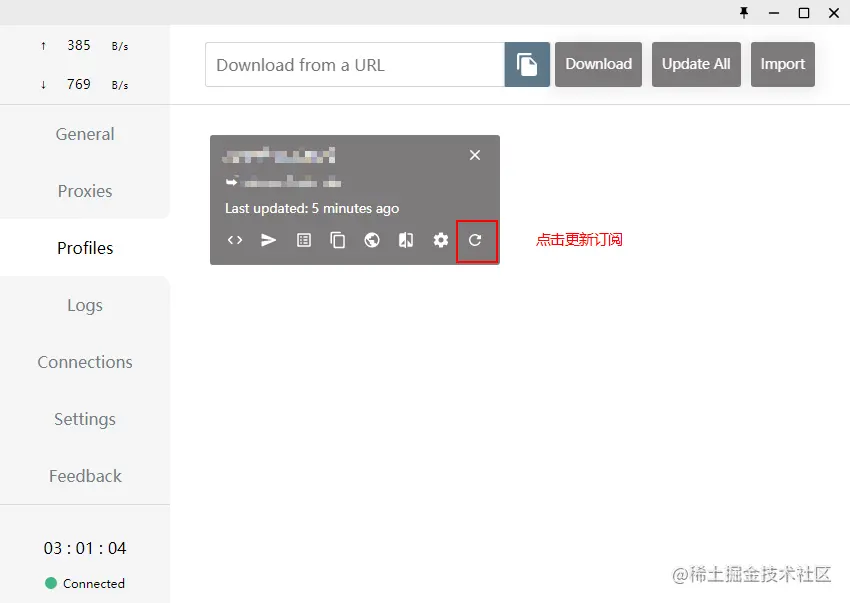The height and width of the screenshot is (603, 850).
Task: Remove profile with the X icon on card
Action: click(x=475, y=155)
